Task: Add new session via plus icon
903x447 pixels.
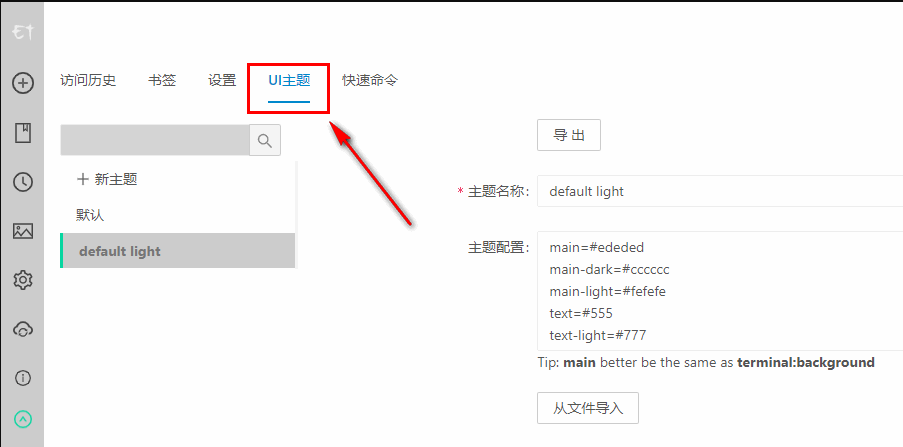Action: (23, 84)
